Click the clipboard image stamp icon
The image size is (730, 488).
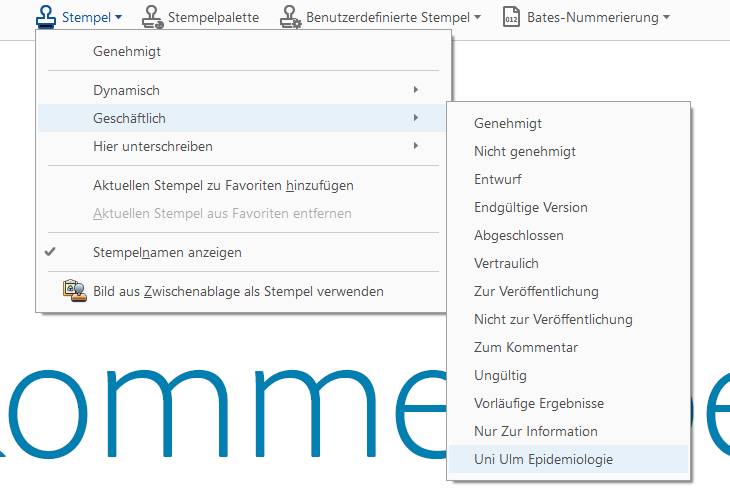pos(74,291)
